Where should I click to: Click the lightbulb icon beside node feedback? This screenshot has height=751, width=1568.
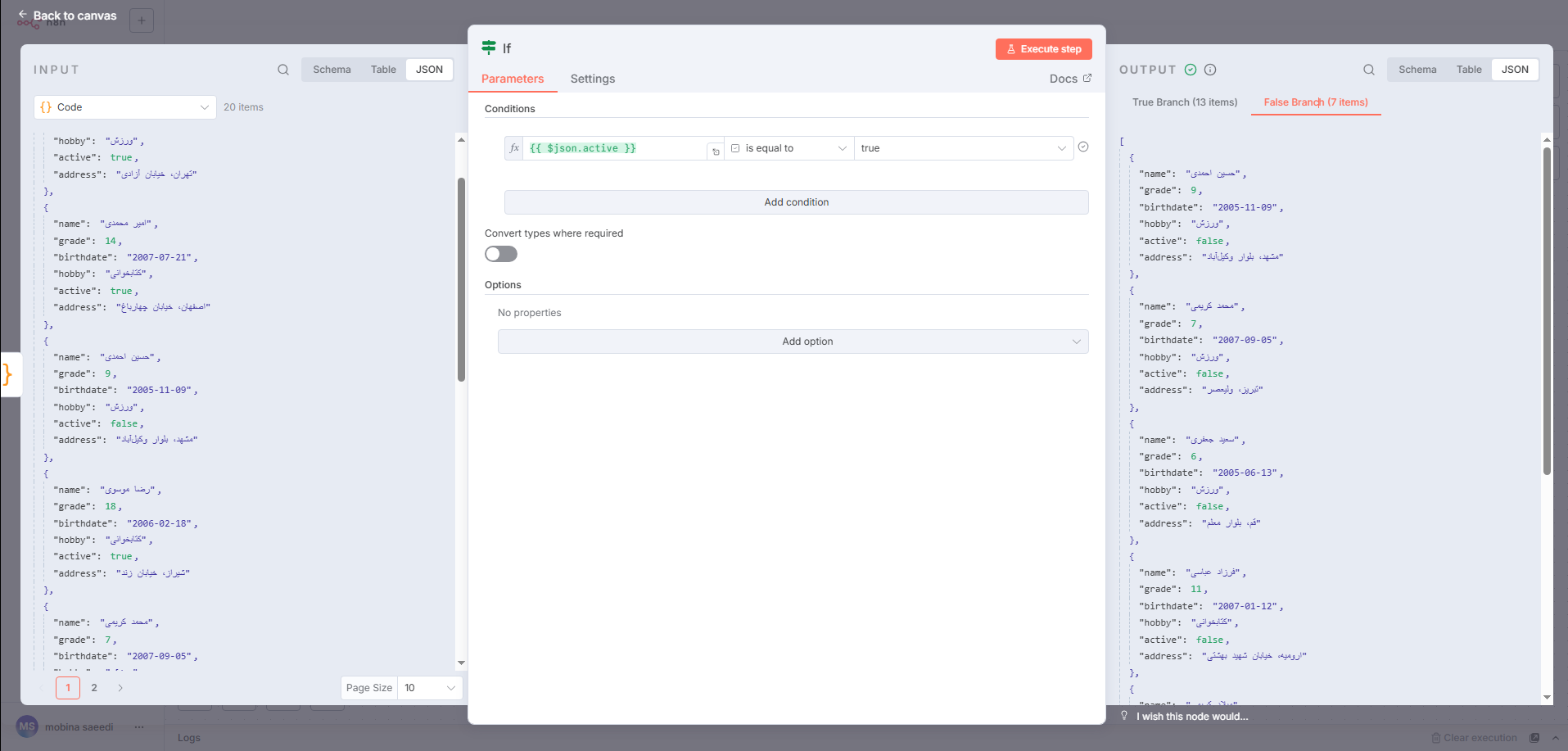[x=1124, y=716]
